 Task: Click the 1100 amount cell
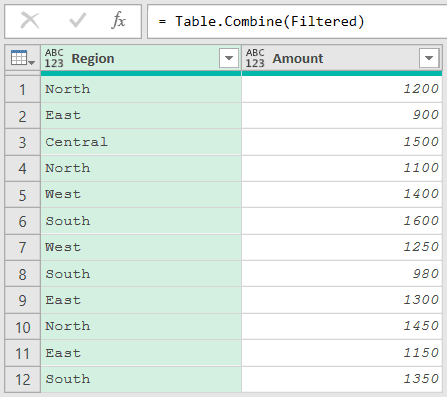coord(342,168)
